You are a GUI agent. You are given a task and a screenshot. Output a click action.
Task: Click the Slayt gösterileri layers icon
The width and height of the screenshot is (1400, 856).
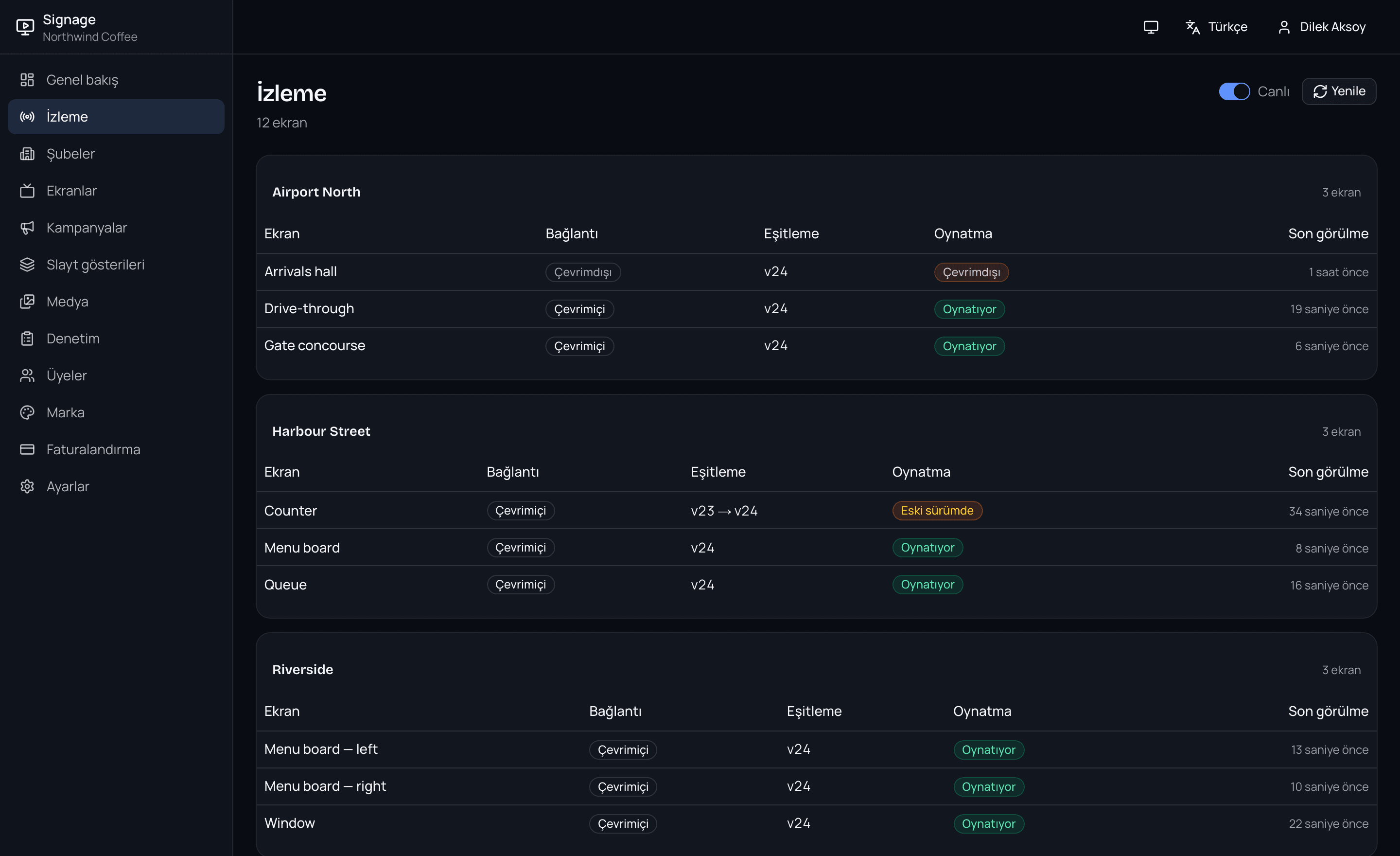pyautogui.click(x=27, y=264)
